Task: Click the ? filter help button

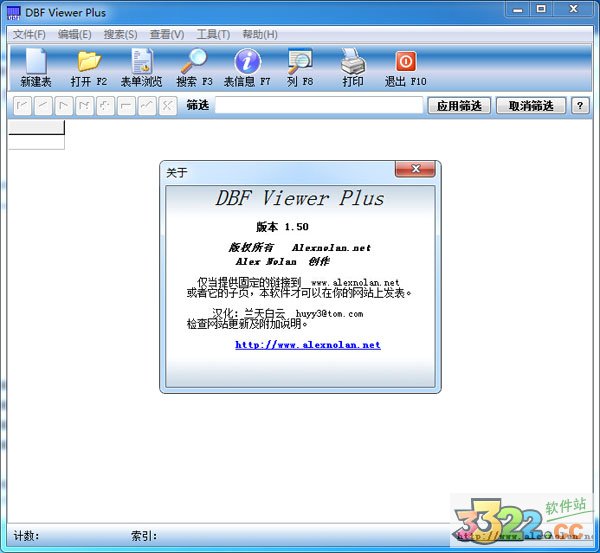Action: tap(580, 106)
